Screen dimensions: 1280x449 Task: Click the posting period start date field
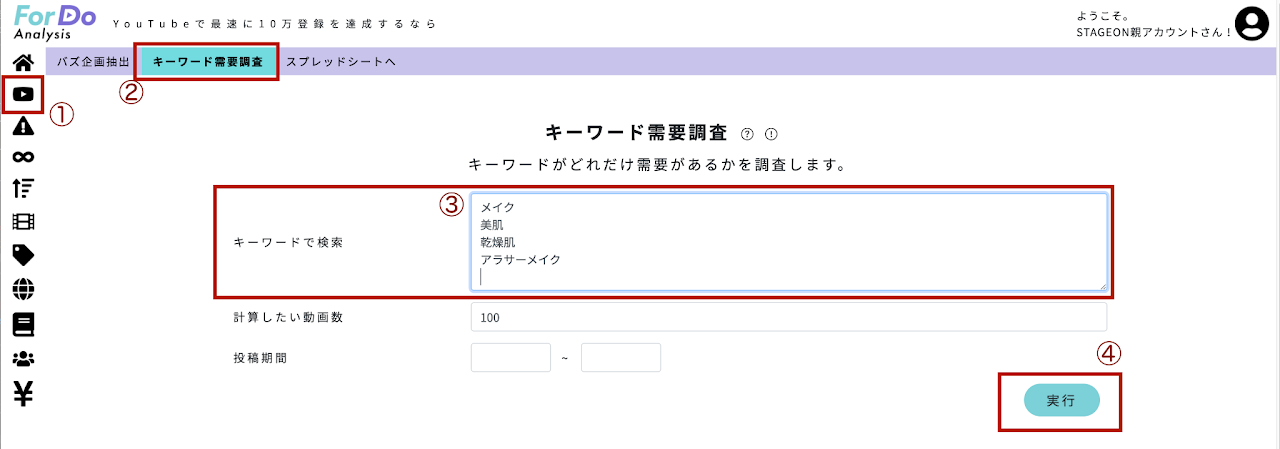(x=510, y=358)
